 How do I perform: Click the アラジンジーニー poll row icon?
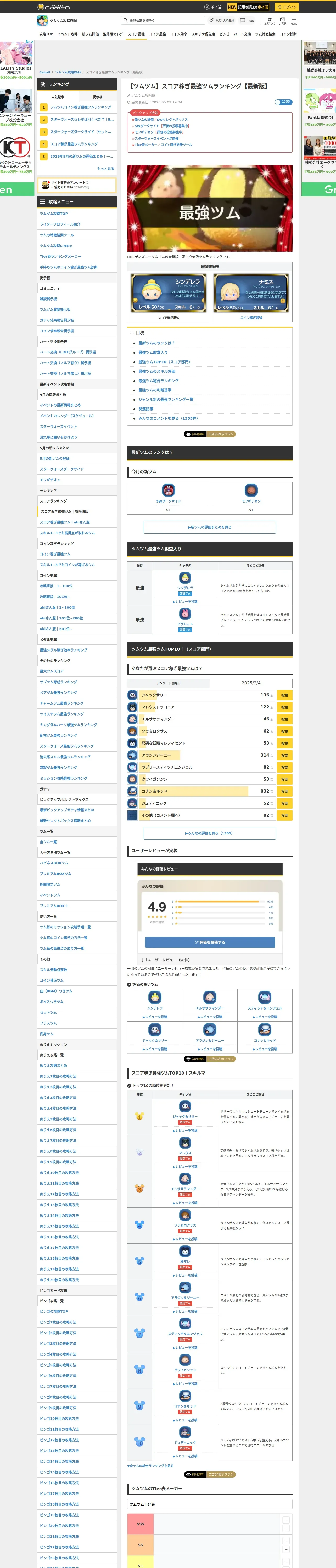tap(132, 756)
